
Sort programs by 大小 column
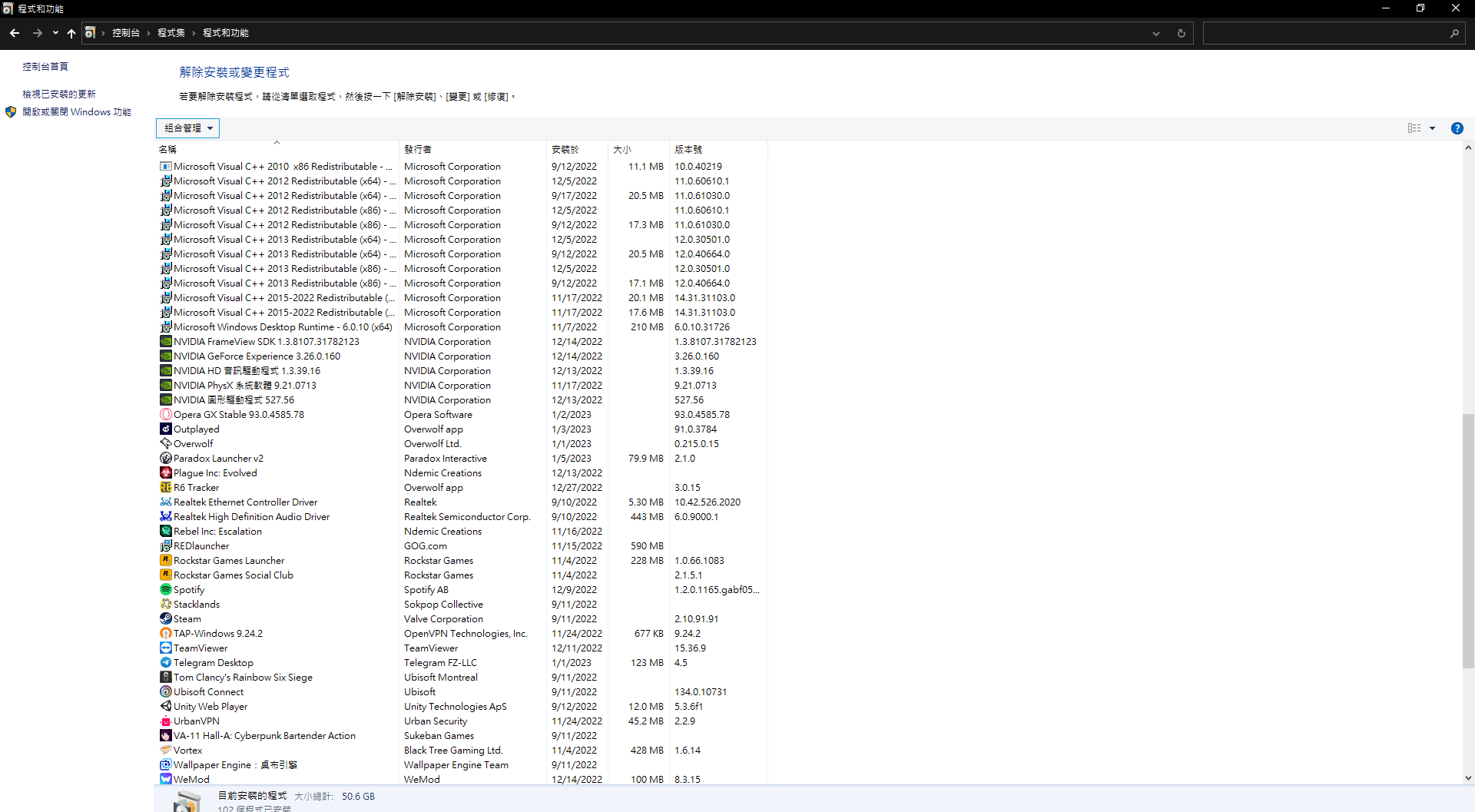pyautogui.click(x=639, y=150)
